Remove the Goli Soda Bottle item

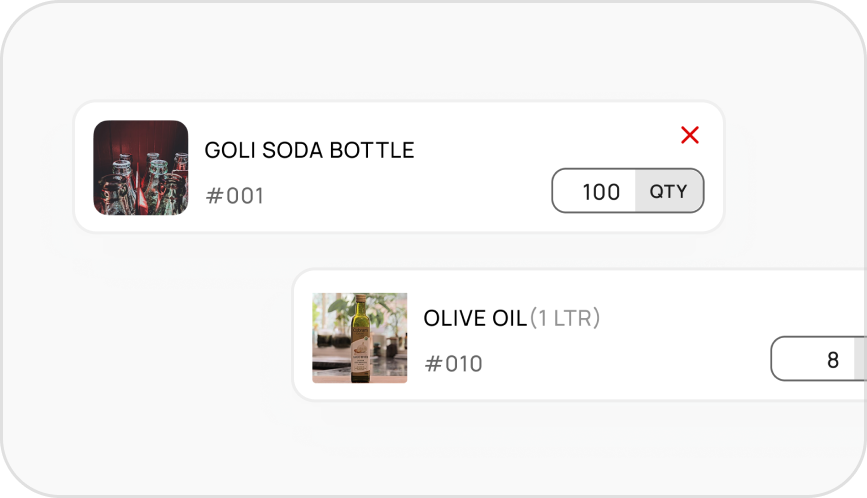[689, 135]
